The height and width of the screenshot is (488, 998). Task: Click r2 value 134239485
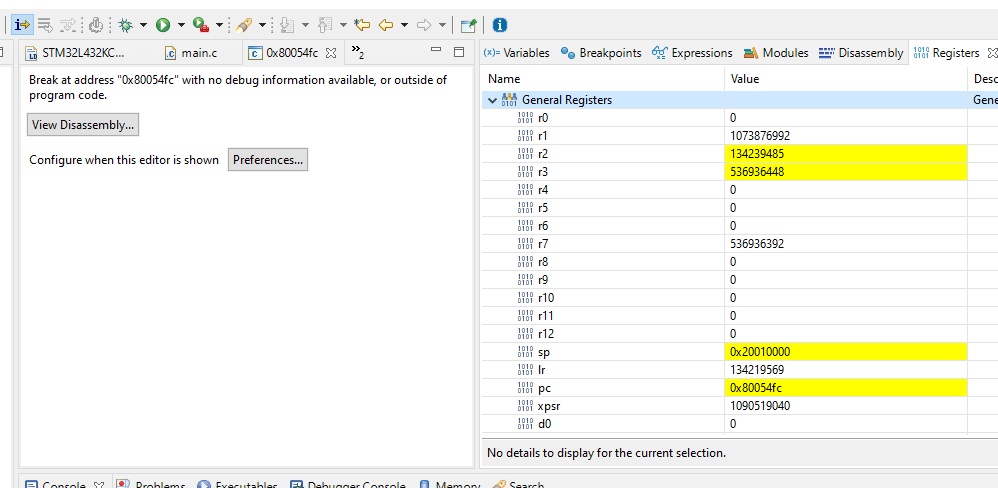pyautogui.click(x=757, y=154)
